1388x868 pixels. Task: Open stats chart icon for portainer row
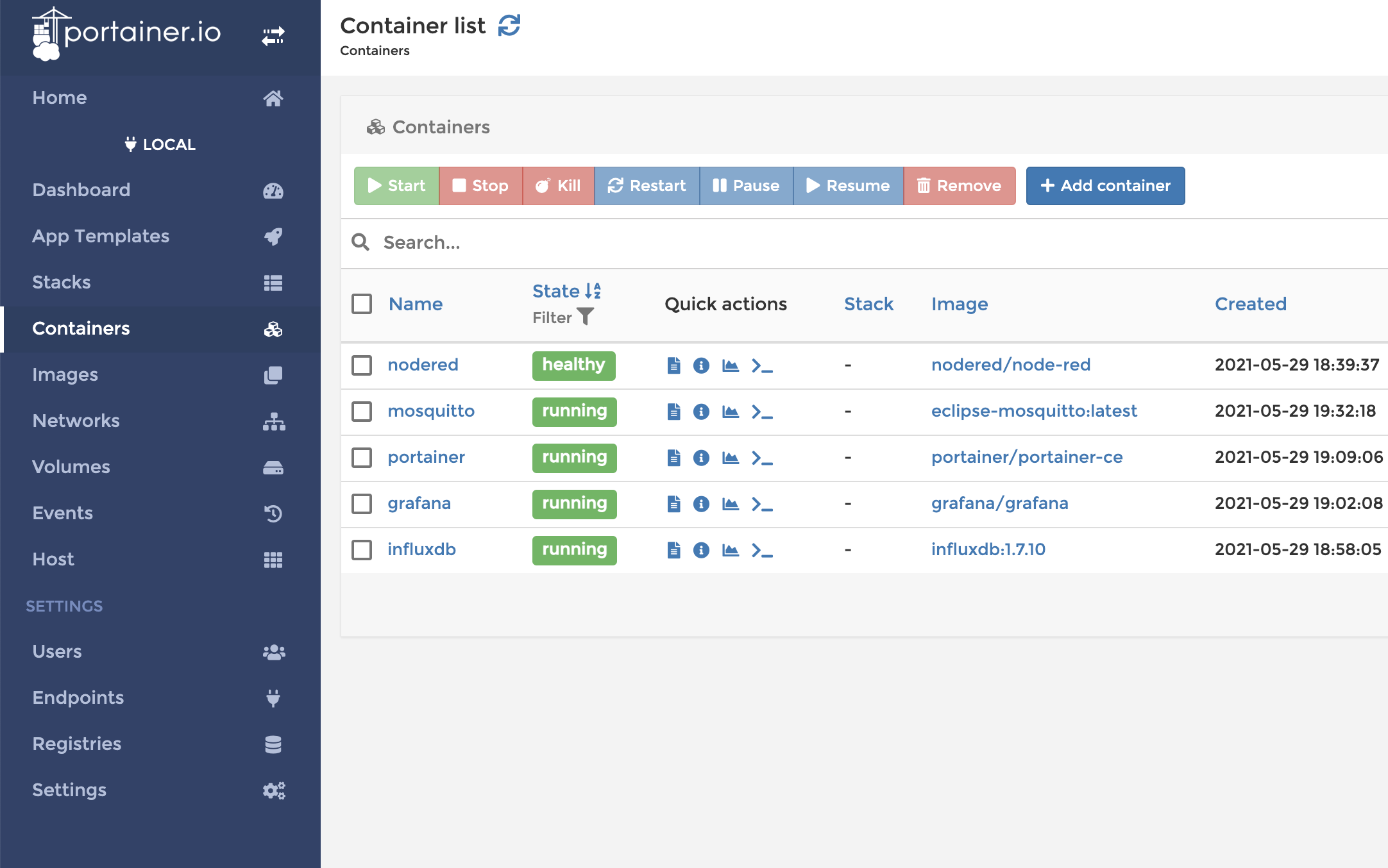pyautogui.click(x=731, y=458)
